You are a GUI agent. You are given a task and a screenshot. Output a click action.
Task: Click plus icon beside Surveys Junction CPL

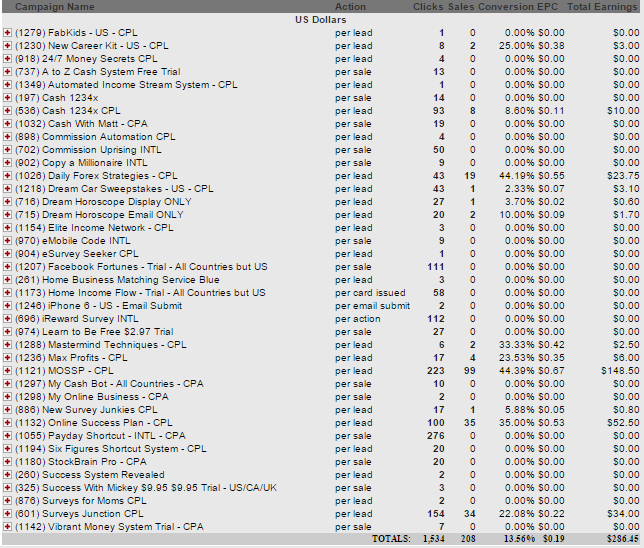7,514
